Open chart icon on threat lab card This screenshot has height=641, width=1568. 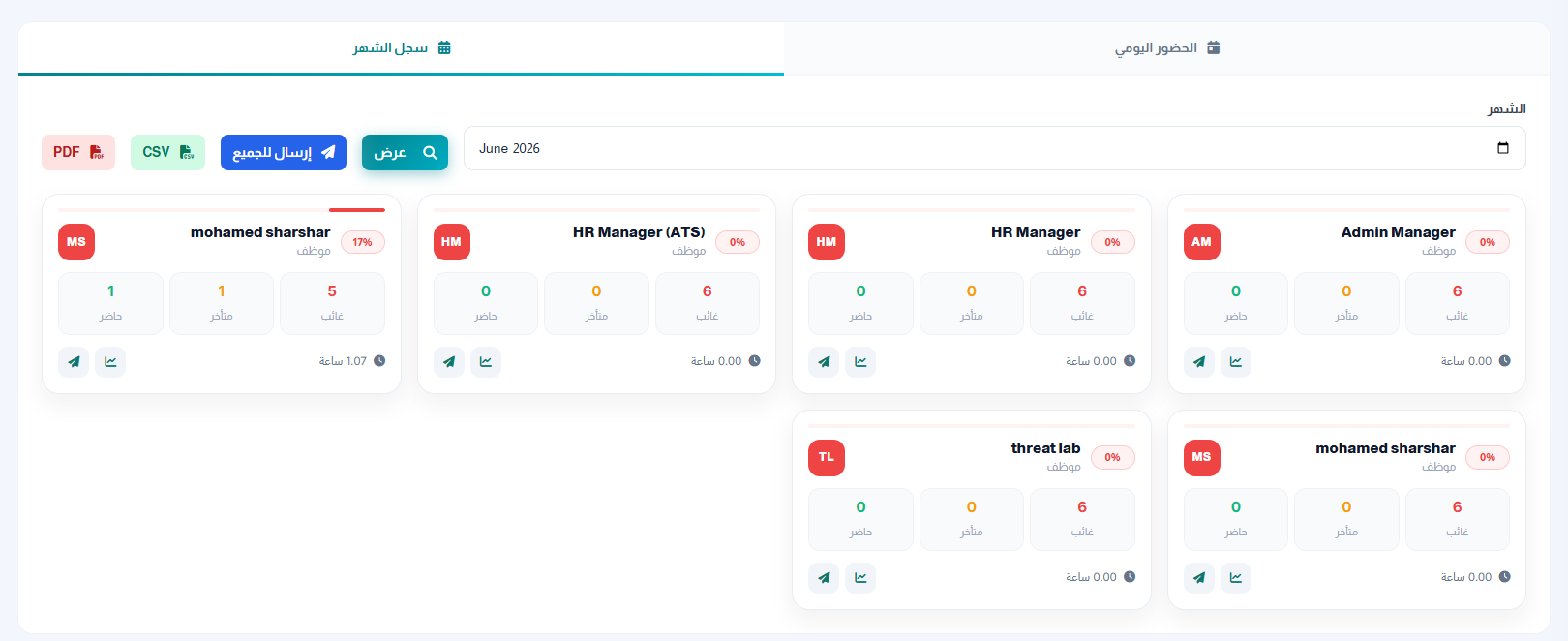click(x=860, y=578)
